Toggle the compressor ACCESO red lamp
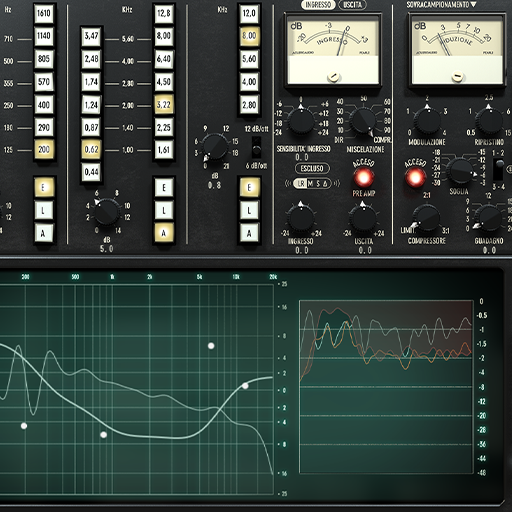The image size is (512, 512). click(415, 177)
